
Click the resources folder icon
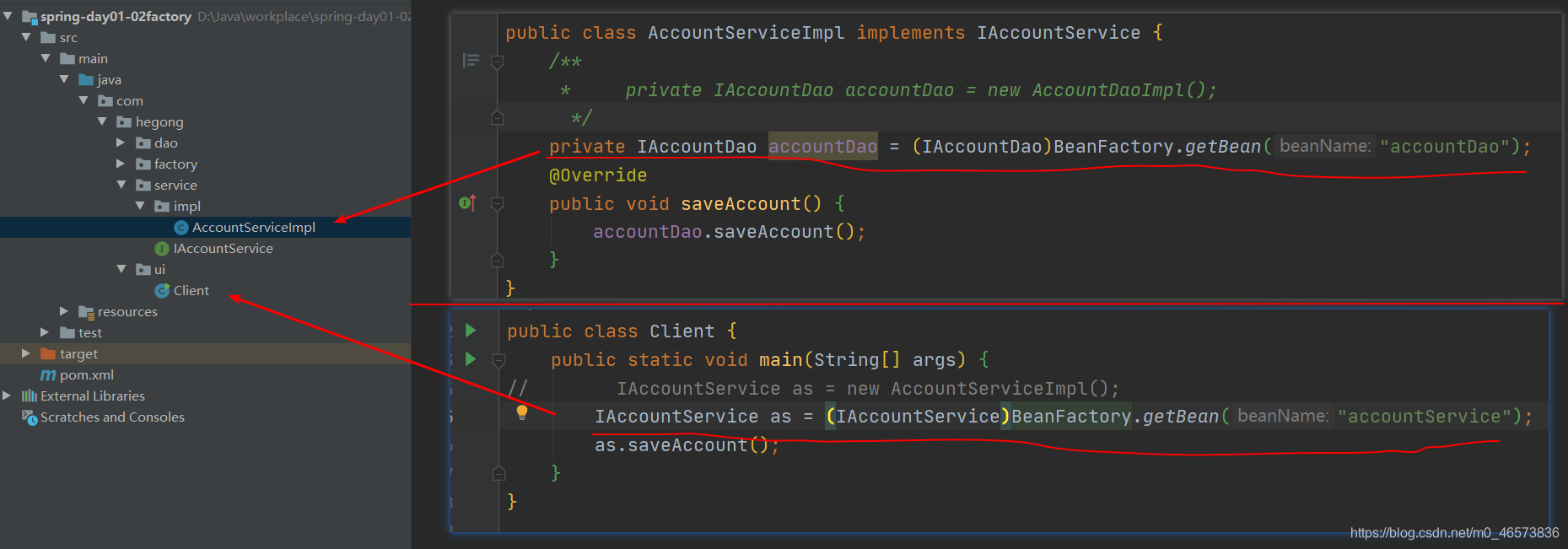point(86,312)
